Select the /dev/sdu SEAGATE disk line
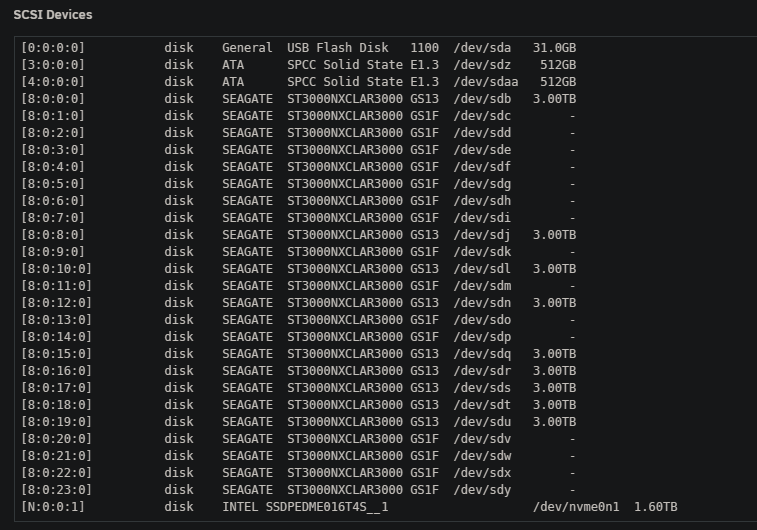The width and height of the screenshot is (757, 530). (298, 422)
